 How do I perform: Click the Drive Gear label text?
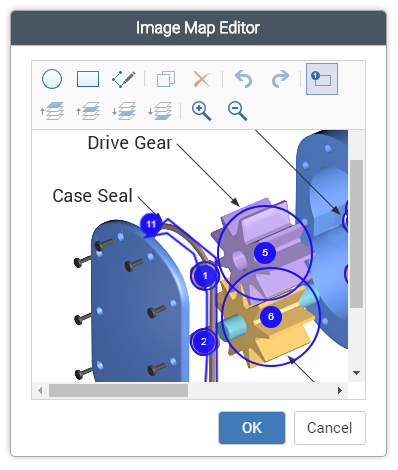coord(130,143)
